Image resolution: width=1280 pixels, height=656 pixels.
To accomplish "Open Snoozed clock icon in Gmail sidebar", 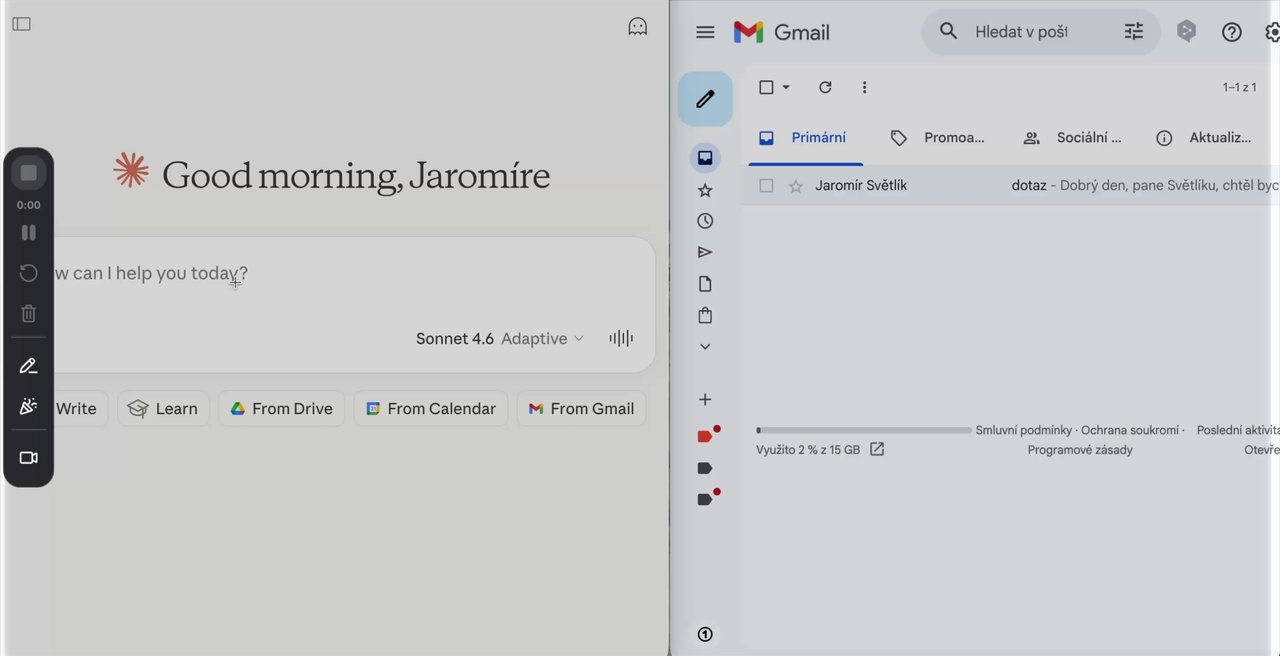I will (x=705, y=221).
